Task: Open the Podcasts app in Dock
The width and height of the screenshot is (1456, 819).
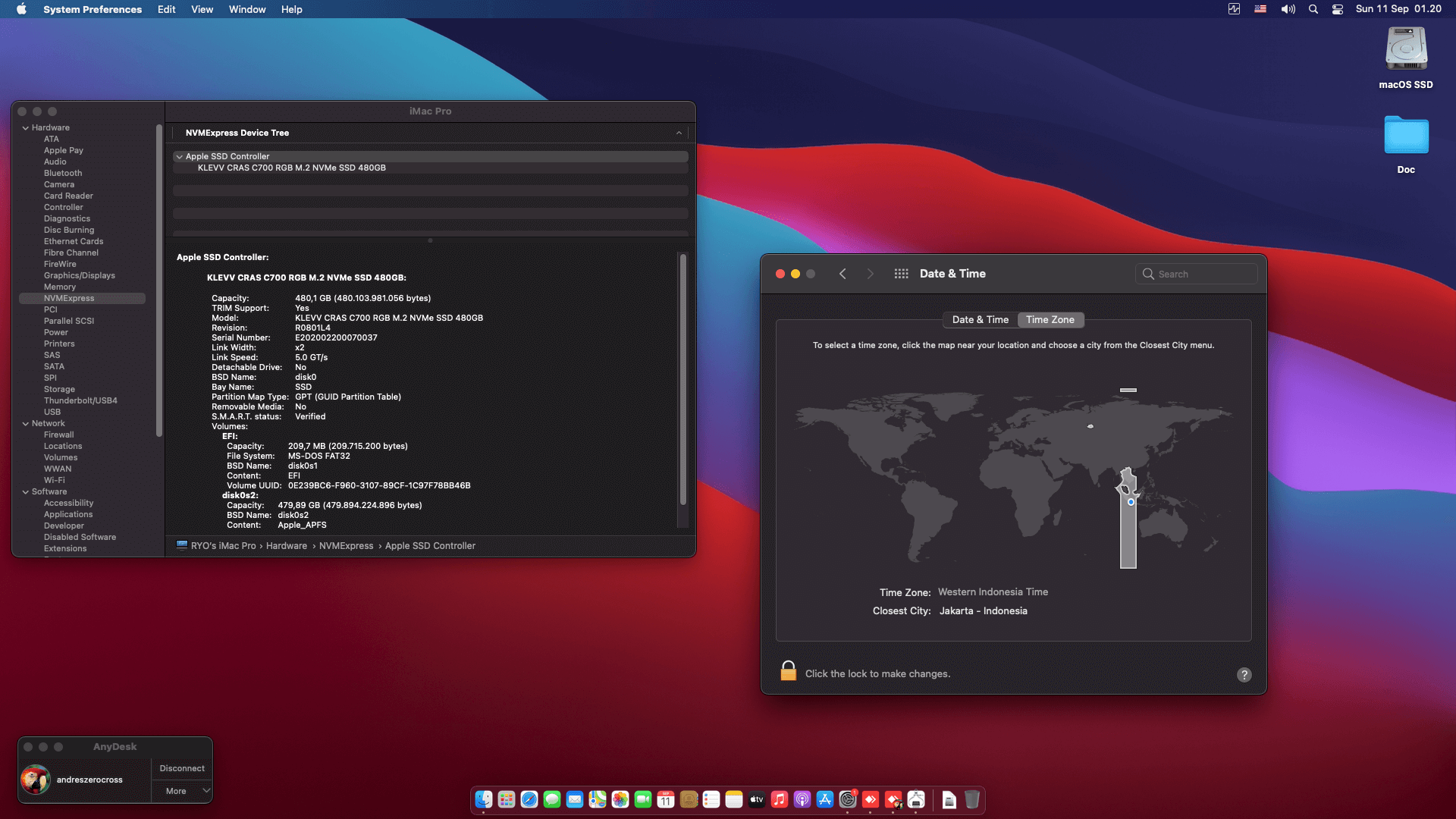Action: point(802,799)
